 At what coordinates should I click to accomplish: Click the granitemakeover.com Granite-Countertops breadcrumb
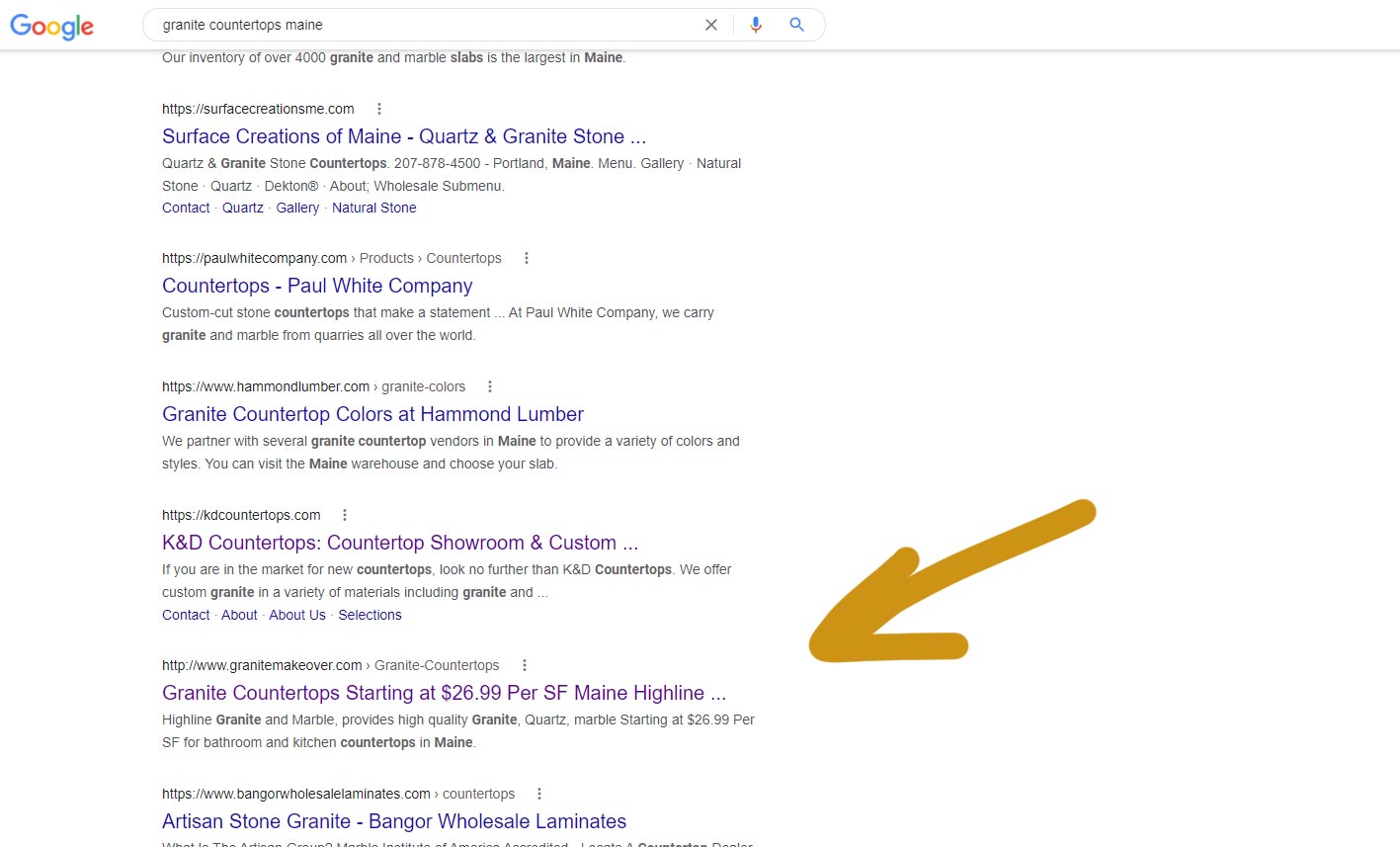tap(331, 665)
